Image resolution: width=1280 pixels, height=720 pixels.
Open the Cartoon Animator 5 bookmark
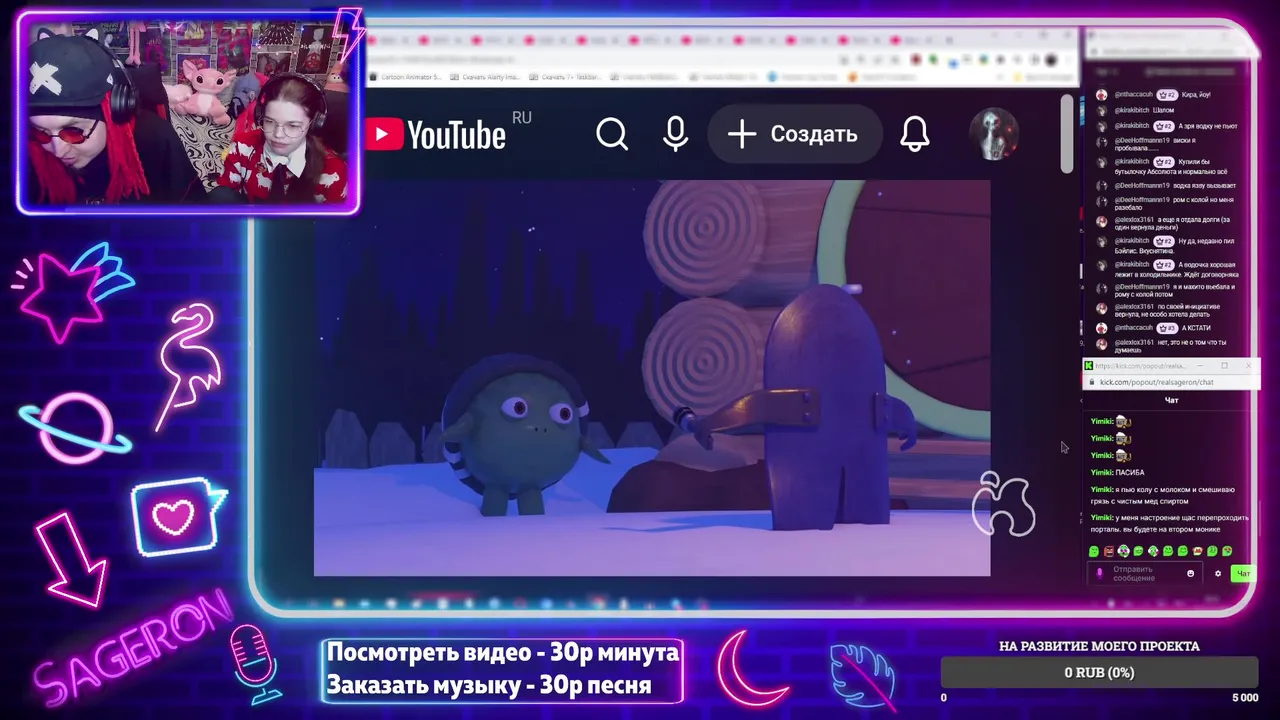(404, 77)
